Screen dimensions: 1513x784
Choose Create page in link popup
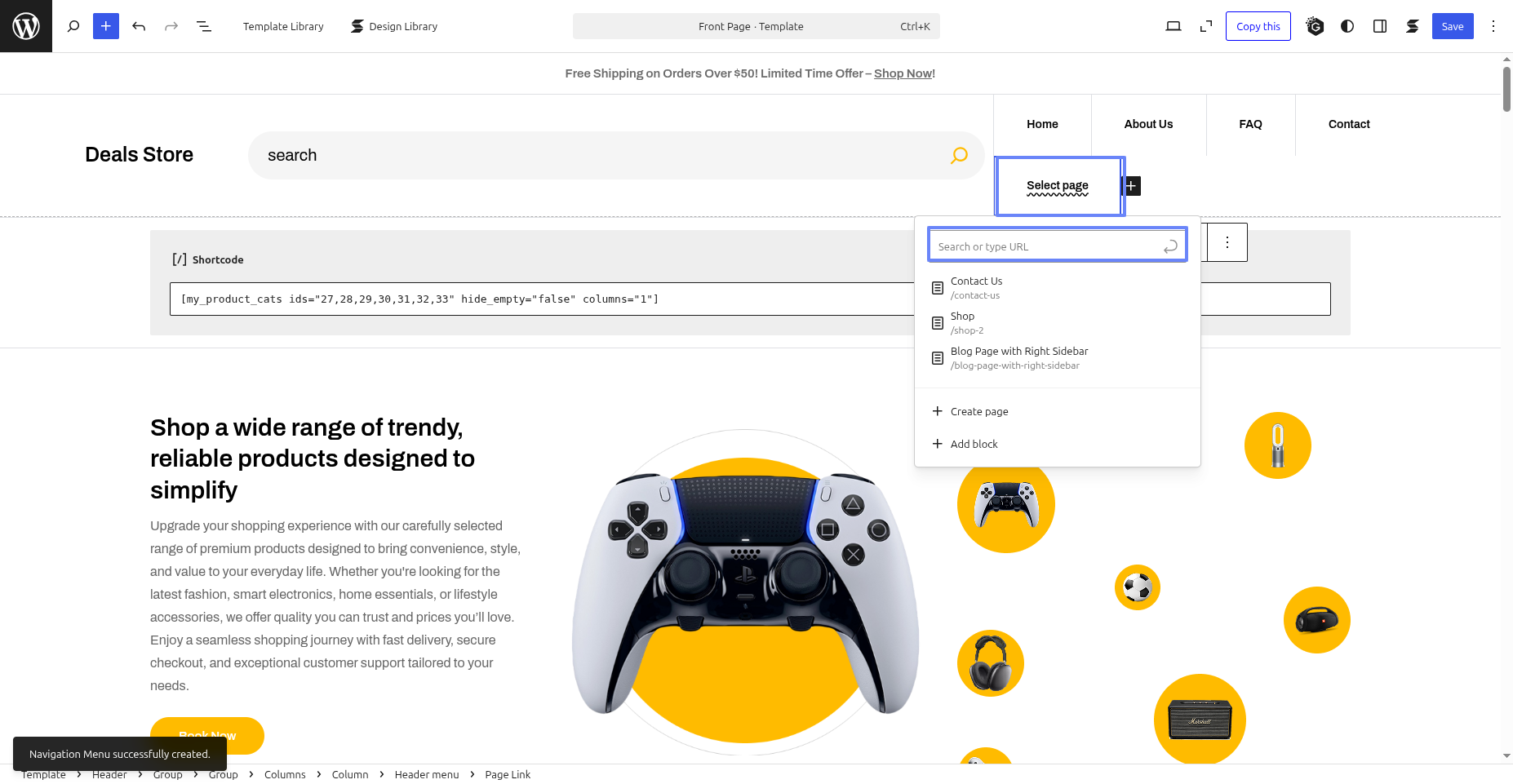coord(978,411)
